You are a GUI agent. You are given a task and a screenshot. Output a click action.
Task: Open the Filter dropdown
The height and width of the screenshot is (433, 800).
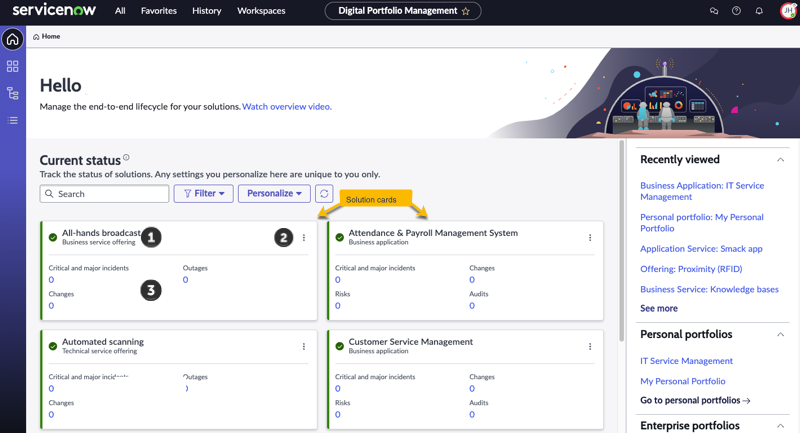204,194
